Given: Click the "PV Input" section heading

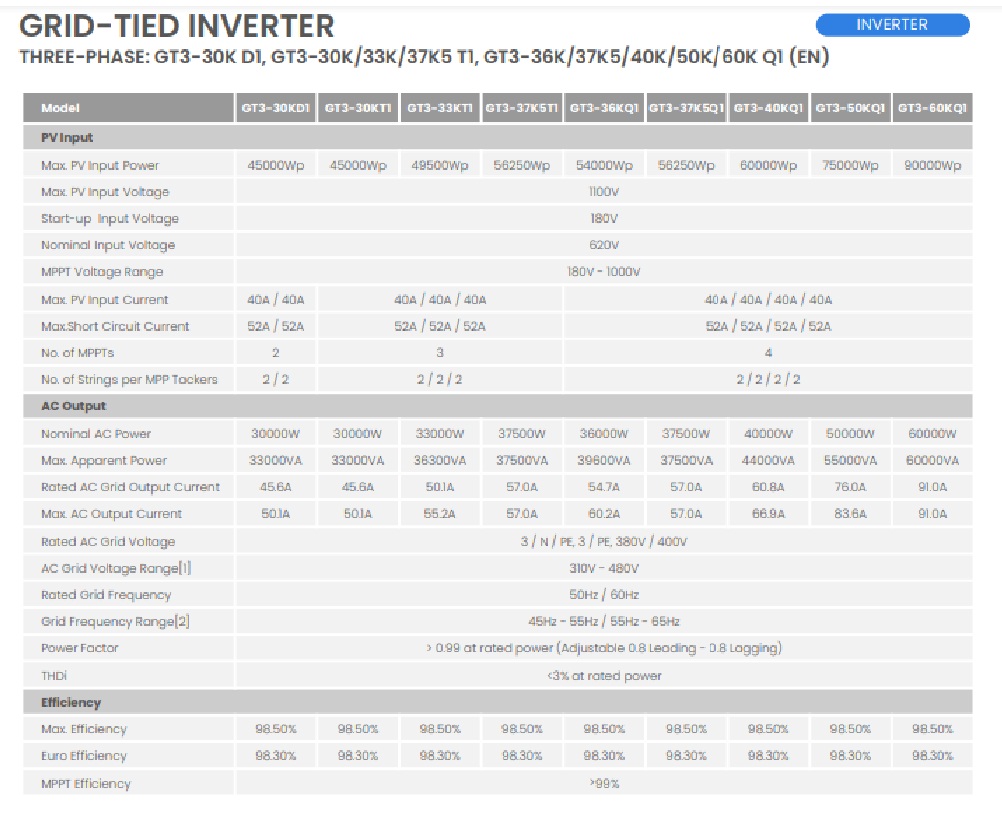Looking at the screenshot, I should click(x=67, y=137).
